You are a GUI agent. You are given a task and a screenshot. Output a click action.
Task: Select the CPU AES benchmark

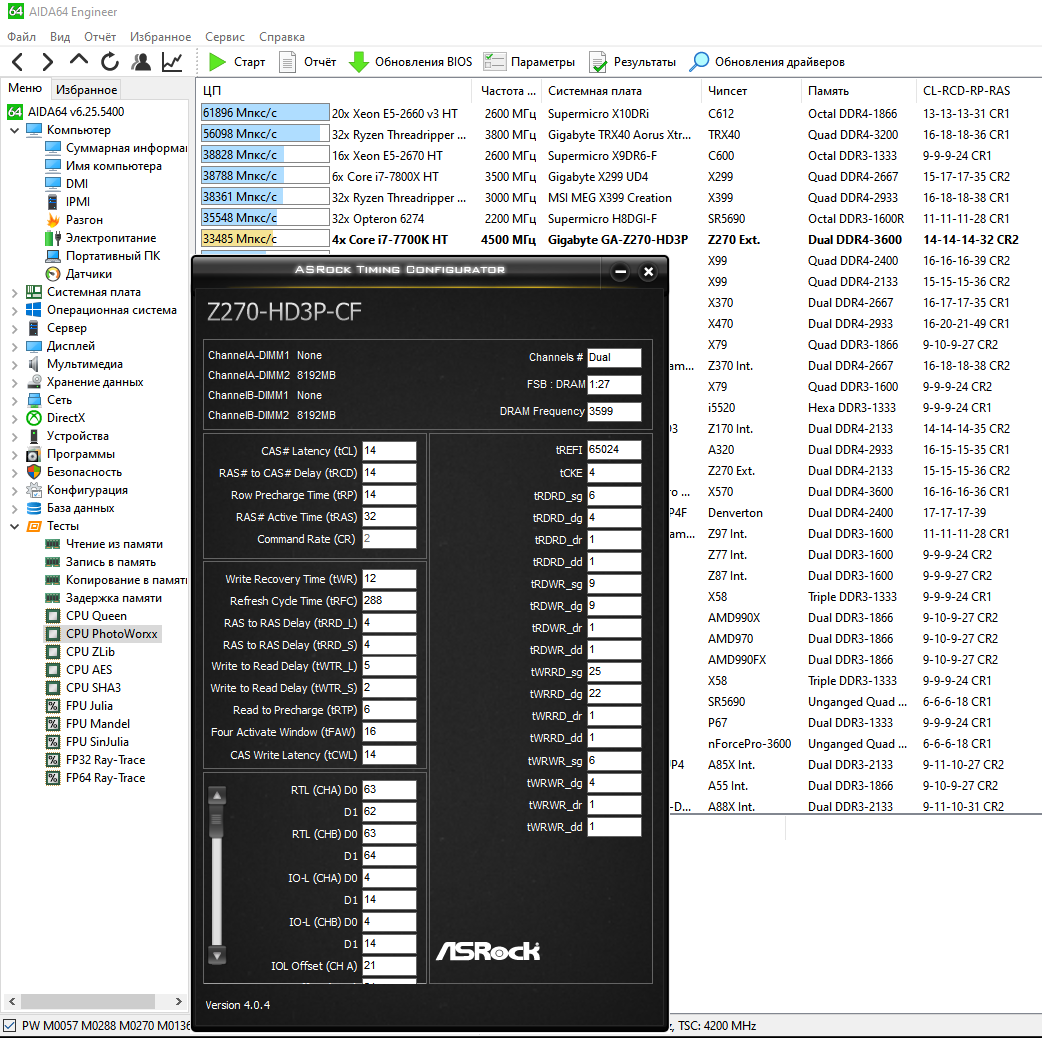coord(78,670)
